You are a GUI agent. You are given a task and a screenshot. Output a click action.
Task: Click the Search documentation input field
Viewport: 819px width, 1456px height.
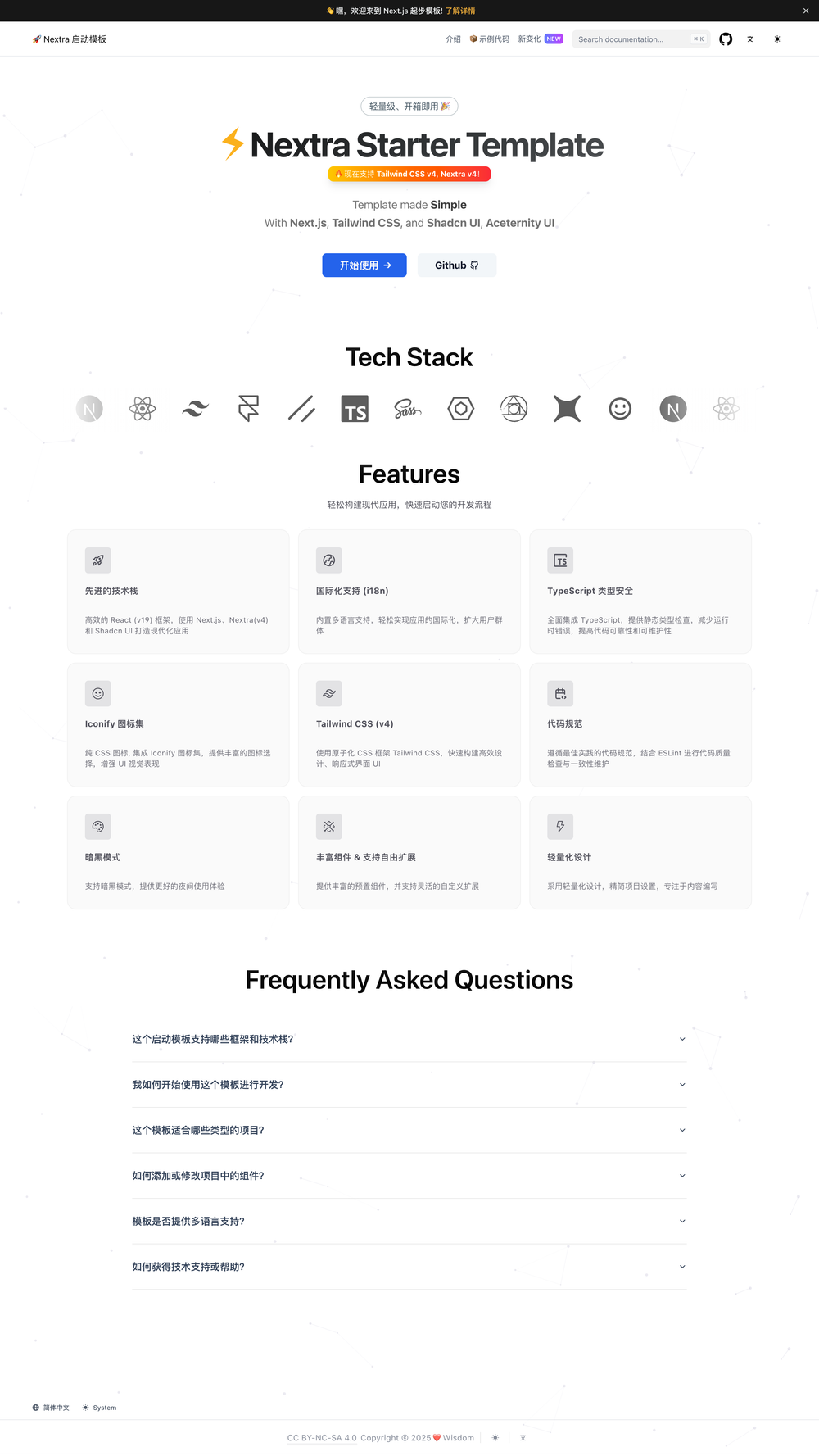click(x=639, y=39)
